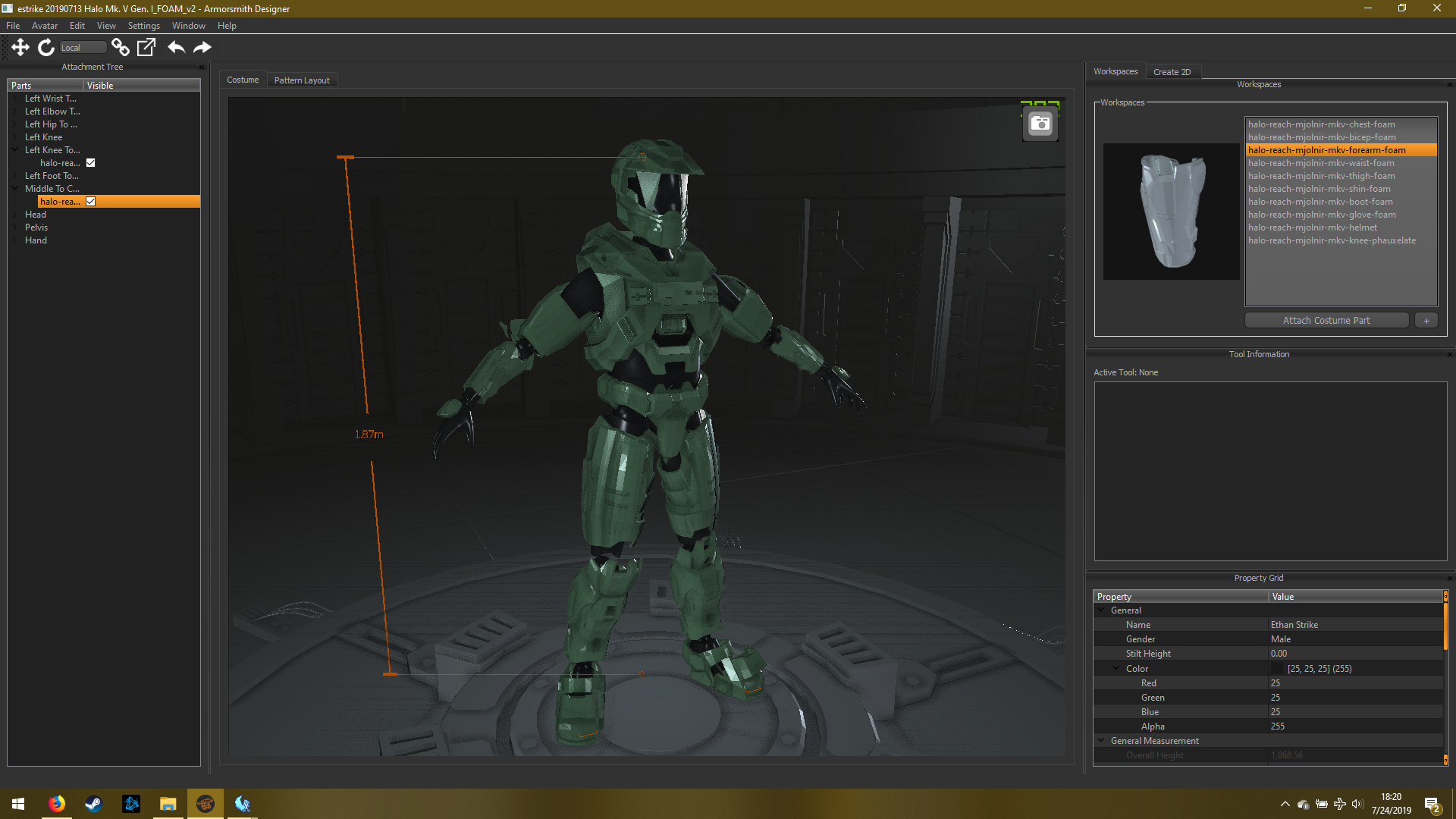The width and height of the screenshot is (1456, 819).
Task: Expand Left Elbow T... tree node
Action: pyautogui.click(x=15, y=111)
